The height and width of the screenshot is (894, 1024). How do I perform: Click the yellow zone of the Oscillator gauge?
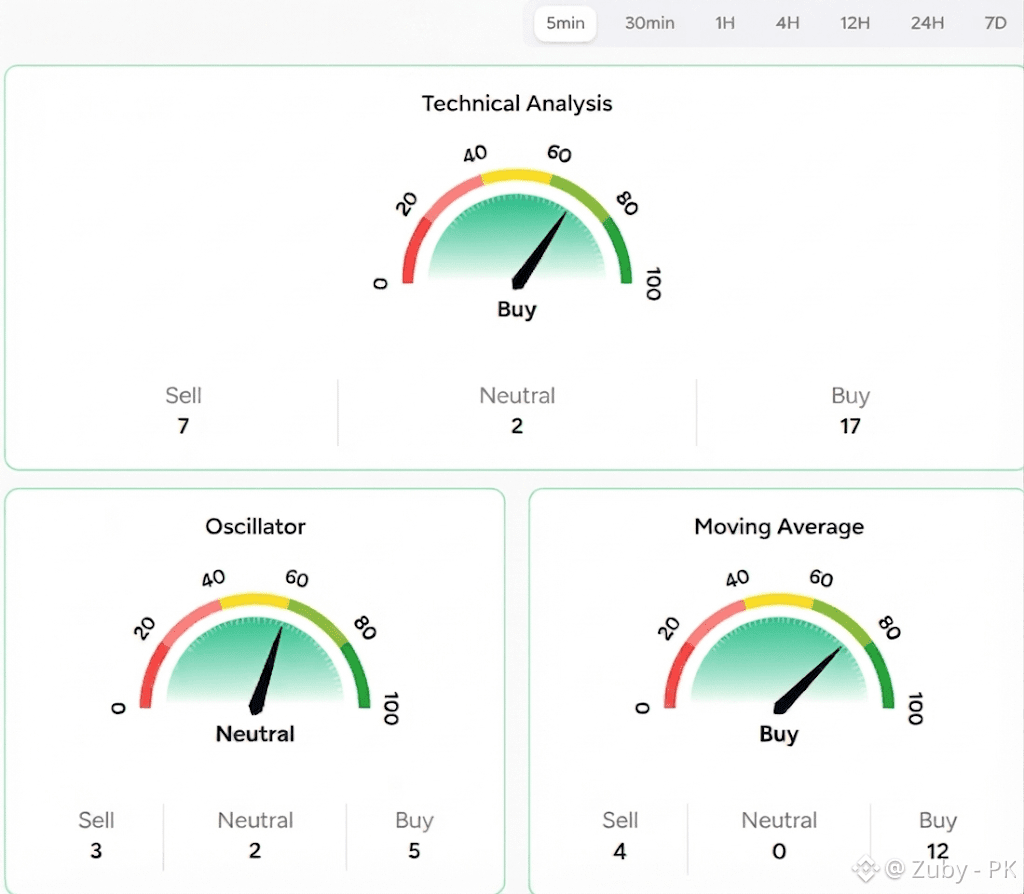(255, 599)
